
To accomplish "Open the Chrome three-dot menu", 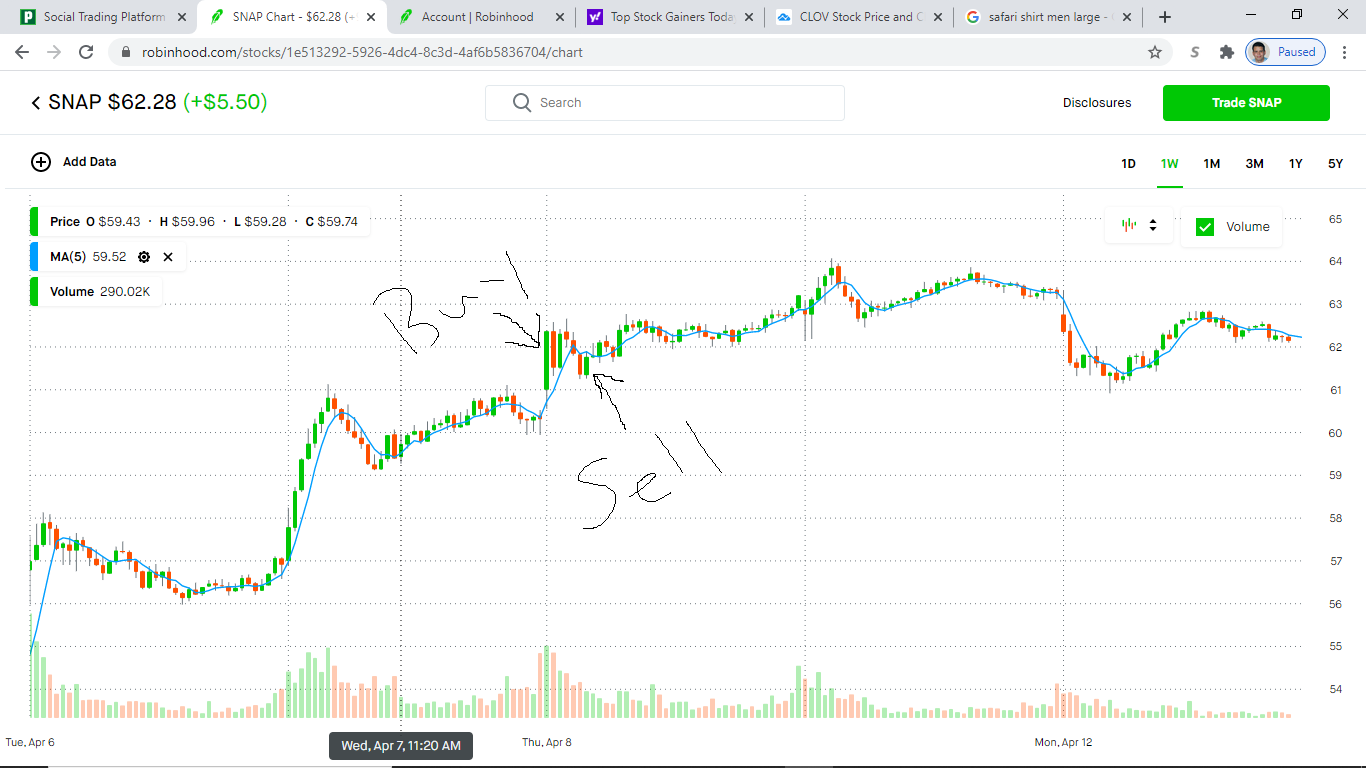I will click(1345, 52).
